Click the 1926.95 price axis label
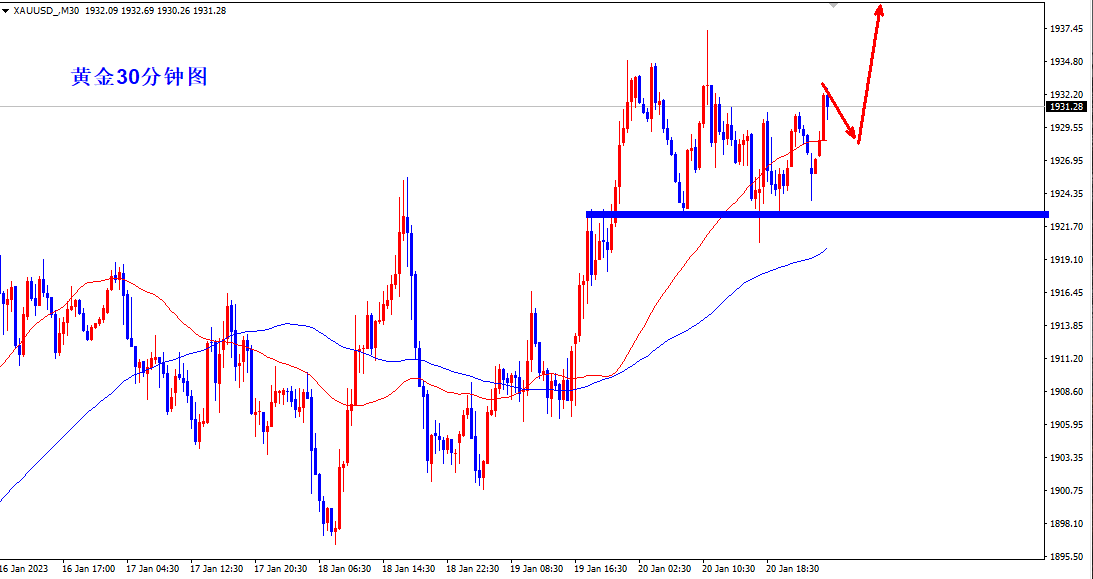The width and height of the screenshot is (1093, 579). pyautogui.click(x=1067, y=161)
